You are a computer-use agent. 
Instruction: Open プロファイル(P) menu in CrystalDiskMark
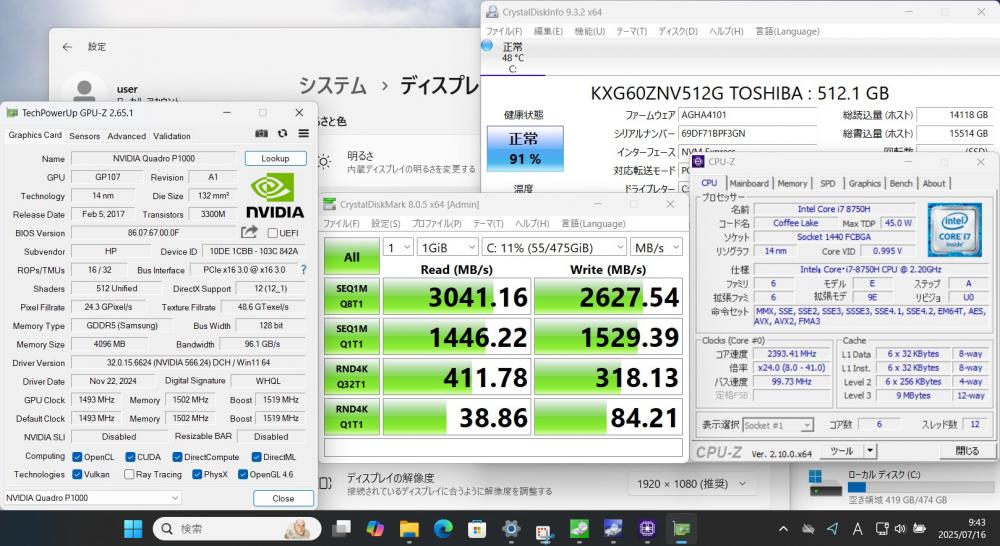coord(436,223)
